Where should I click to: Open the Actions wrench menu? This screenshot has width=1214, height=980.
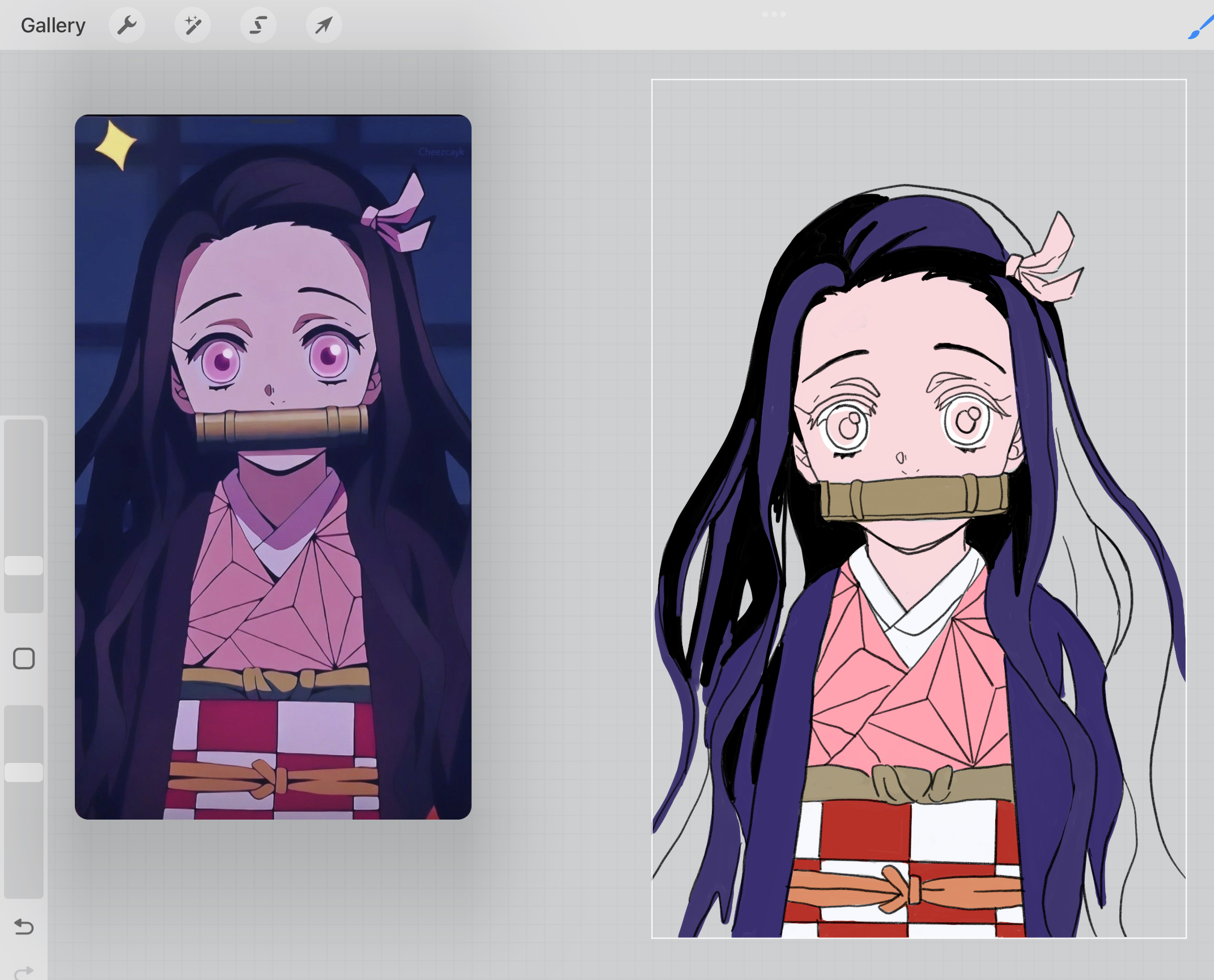[x=127, y=25]
